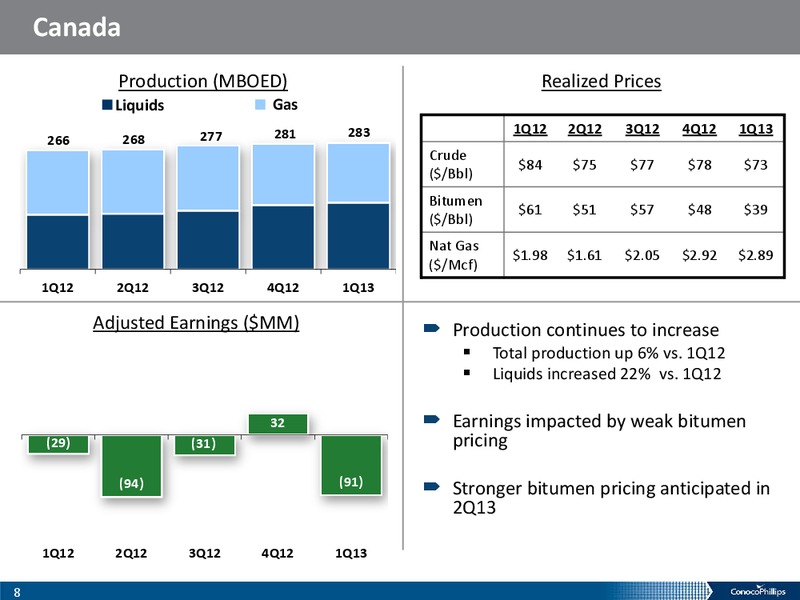Click the (29) earnings bar
Screen dimensions: 800x600
(58, 444)
